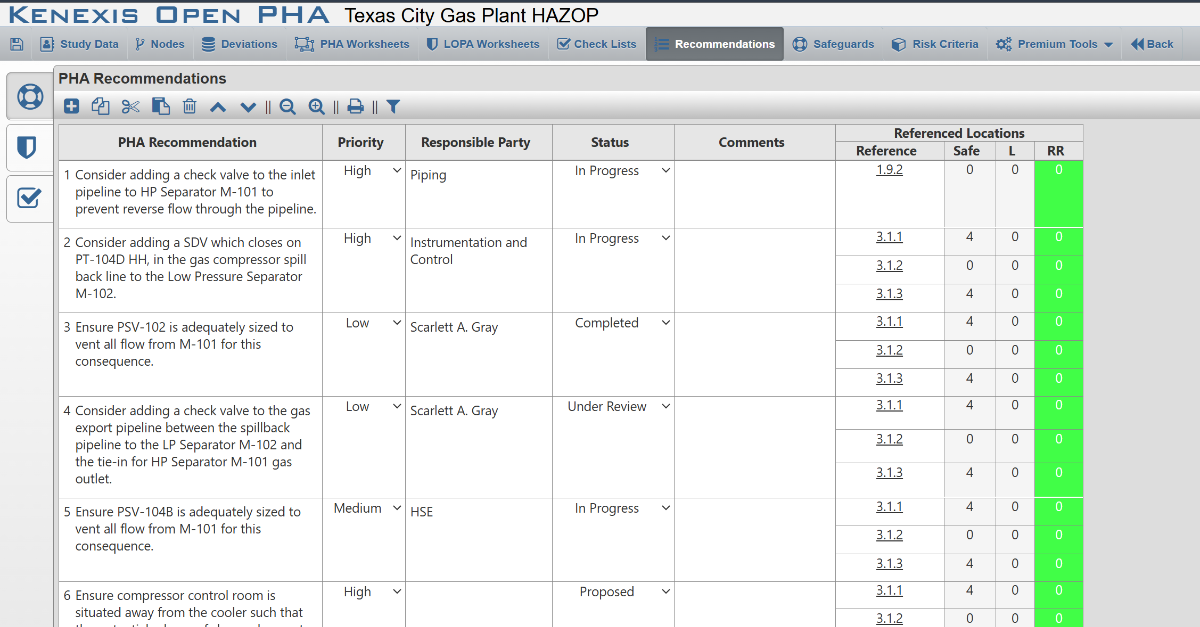The image size is (1200, 627).
Task: Cut the selected recommendation using scissors icon
Action: [129, 106]
